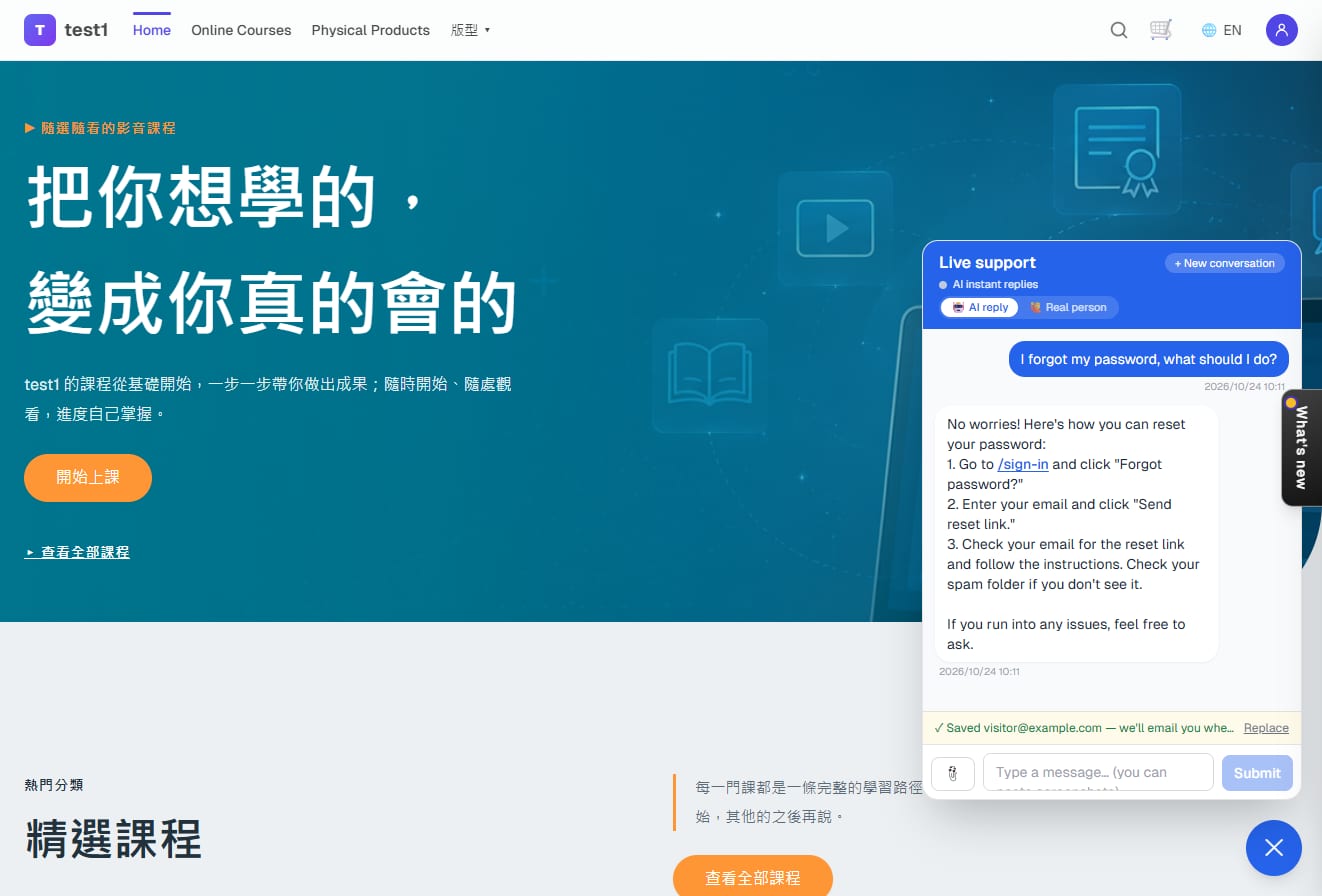Follow the hero 查看全部課程 underlined link

(x=77, y=552)
